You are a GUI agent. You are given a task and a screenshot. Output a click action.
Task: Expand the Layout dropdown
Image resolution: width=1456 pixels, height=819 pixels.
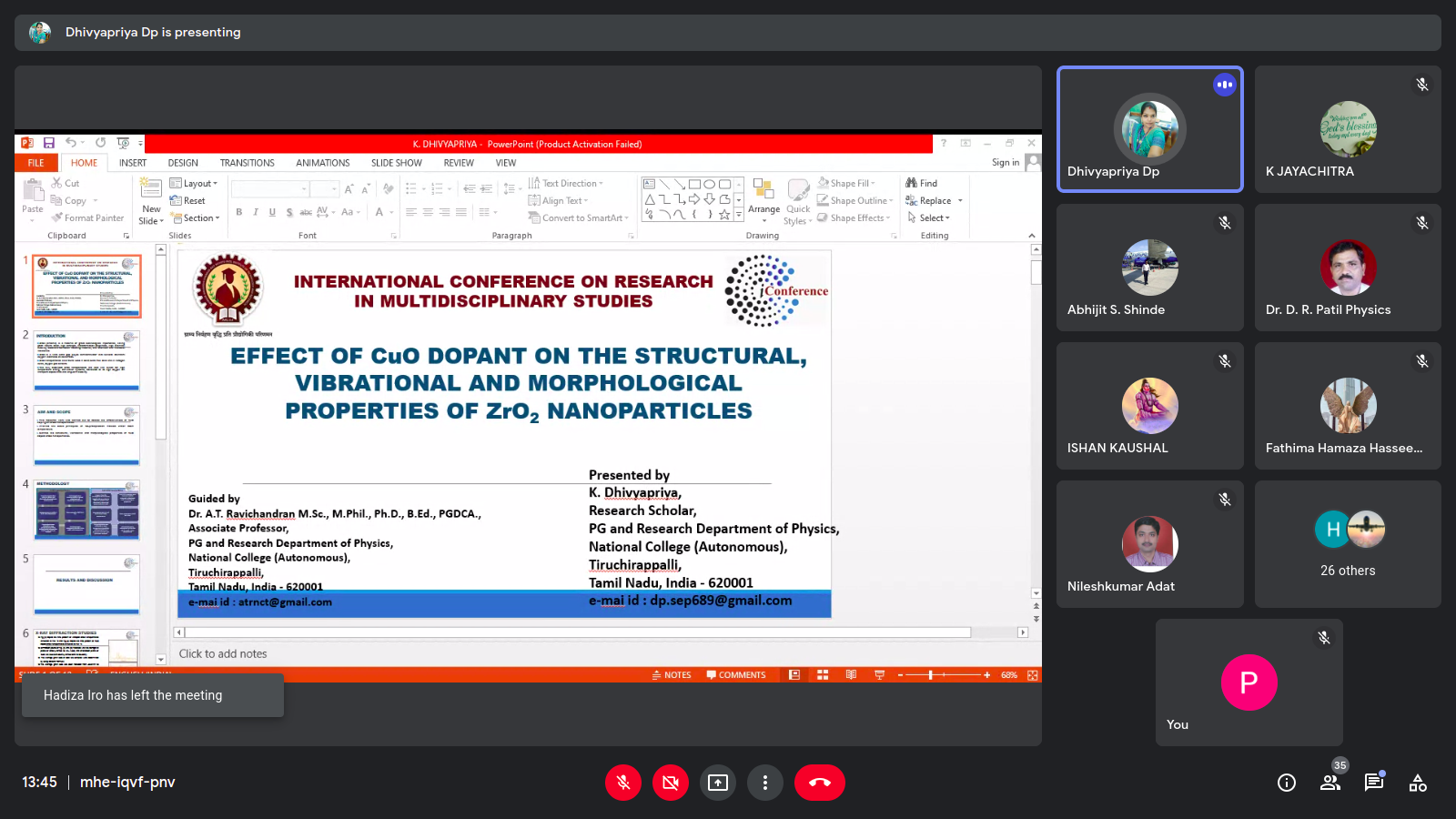click(x=194, y=183)
